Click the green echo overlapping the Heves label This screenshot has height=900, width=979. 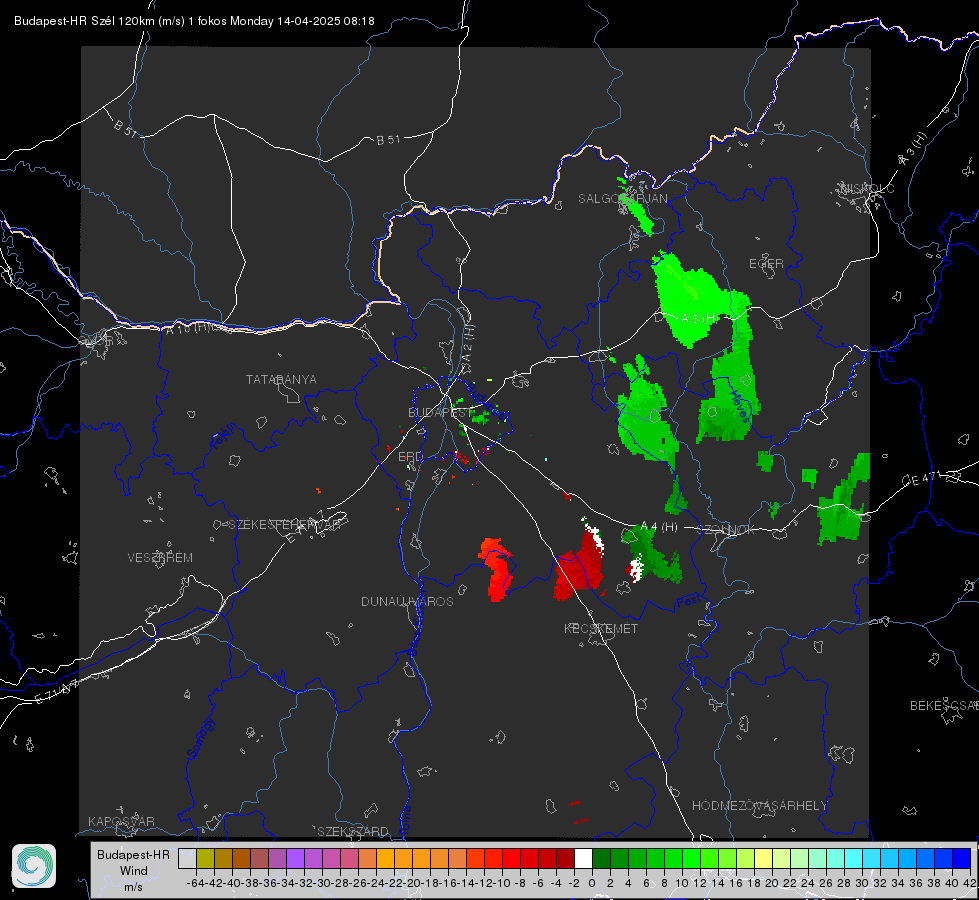click(731, 393)
